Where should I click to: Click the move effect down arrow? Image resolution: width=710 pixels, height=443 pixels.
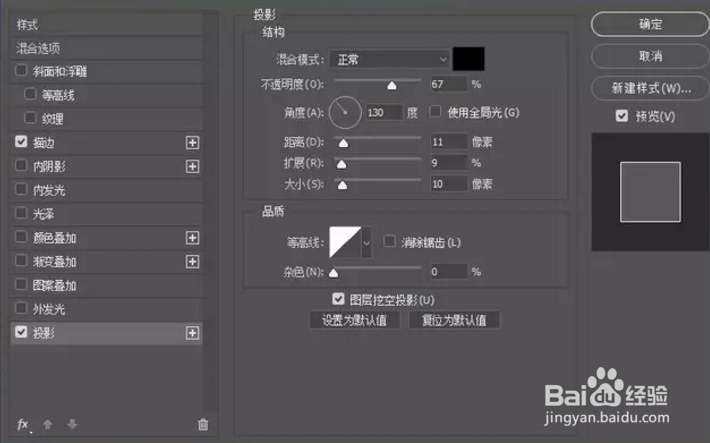click(72, 424)
